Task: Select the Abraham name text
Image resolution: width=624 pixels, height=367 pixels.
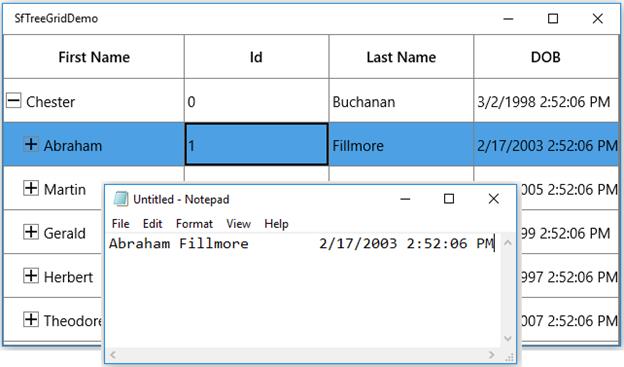Action: [x=73, y=146]
